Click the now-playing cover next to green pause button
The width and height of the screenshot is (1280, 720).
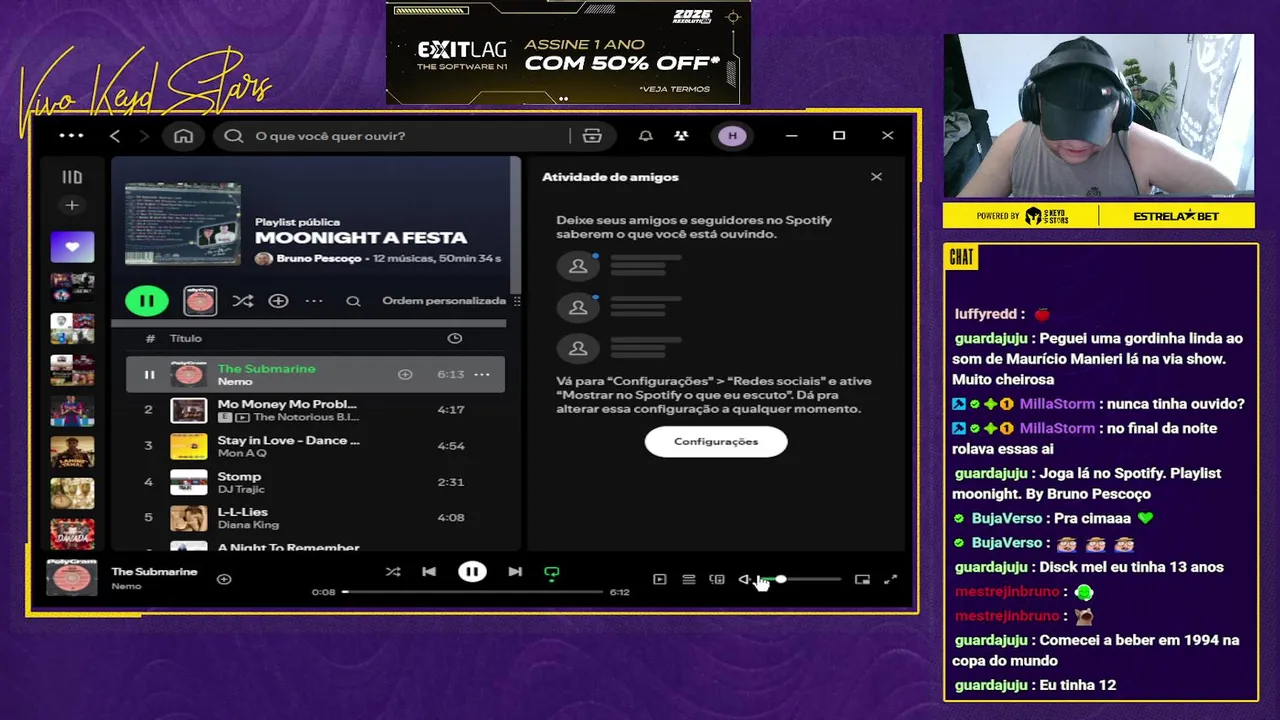(200, 300)
